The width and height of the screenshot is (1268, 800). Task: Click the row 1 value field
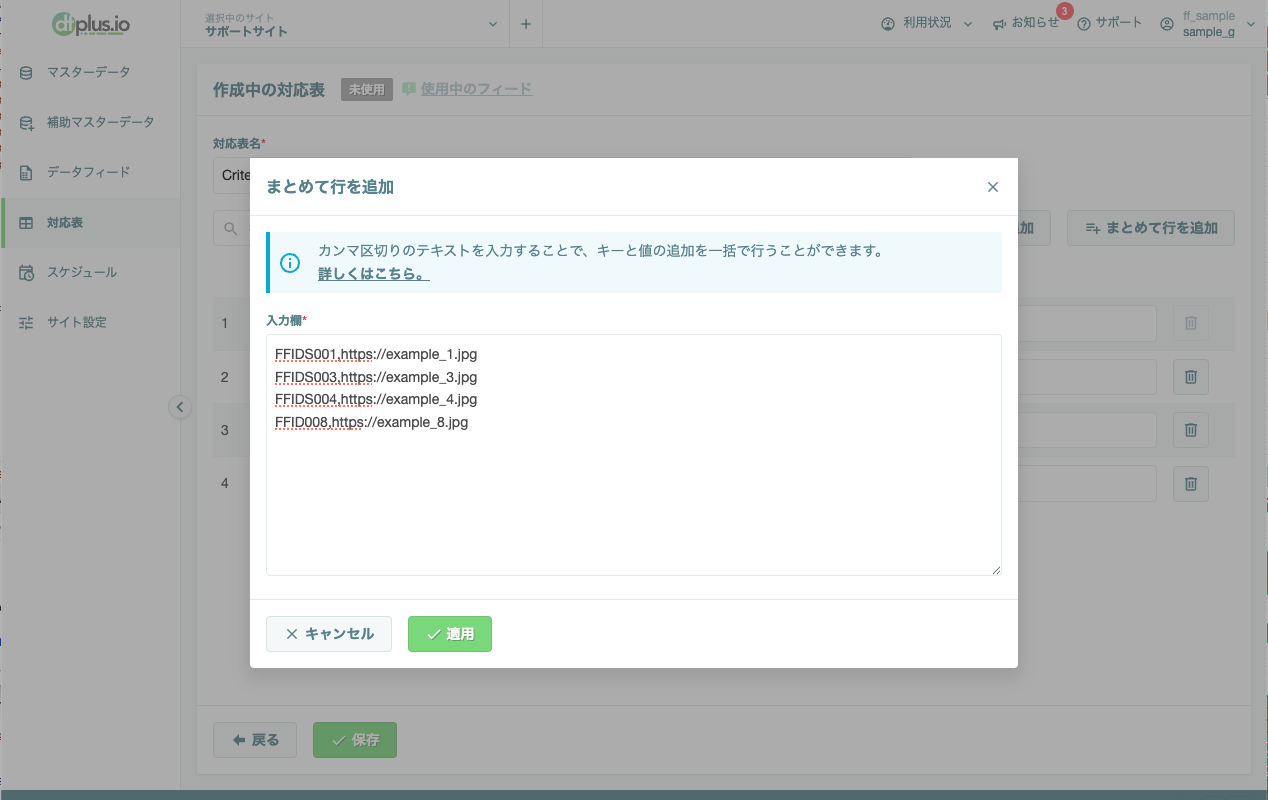1088,323
